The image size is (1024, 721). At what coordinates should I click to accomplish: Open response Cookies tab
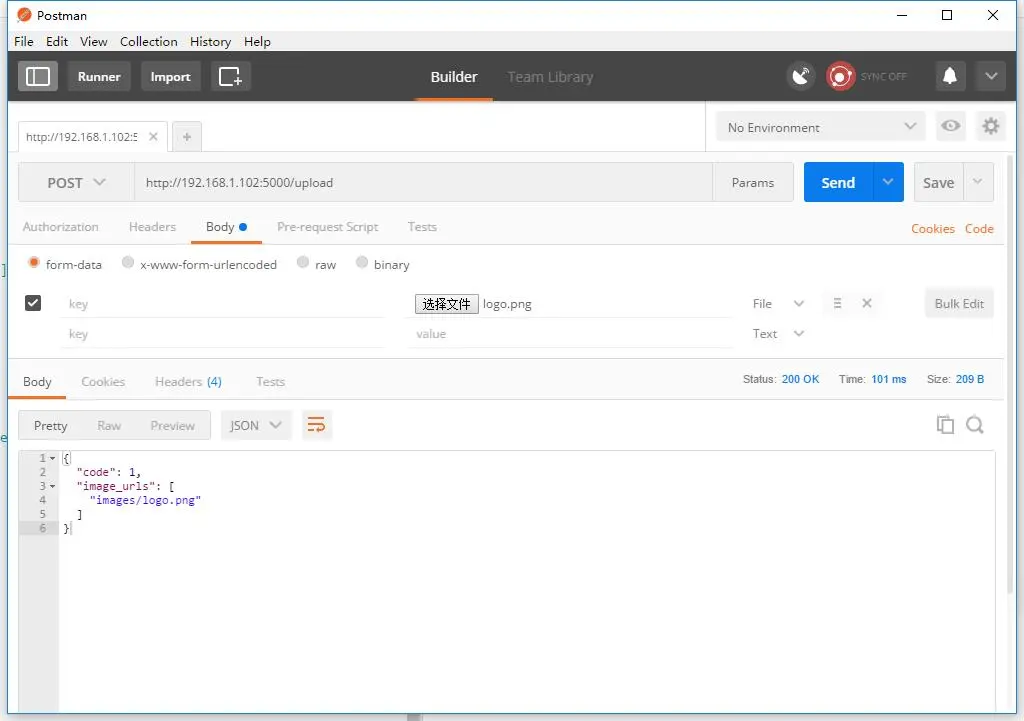click(103, 381)
